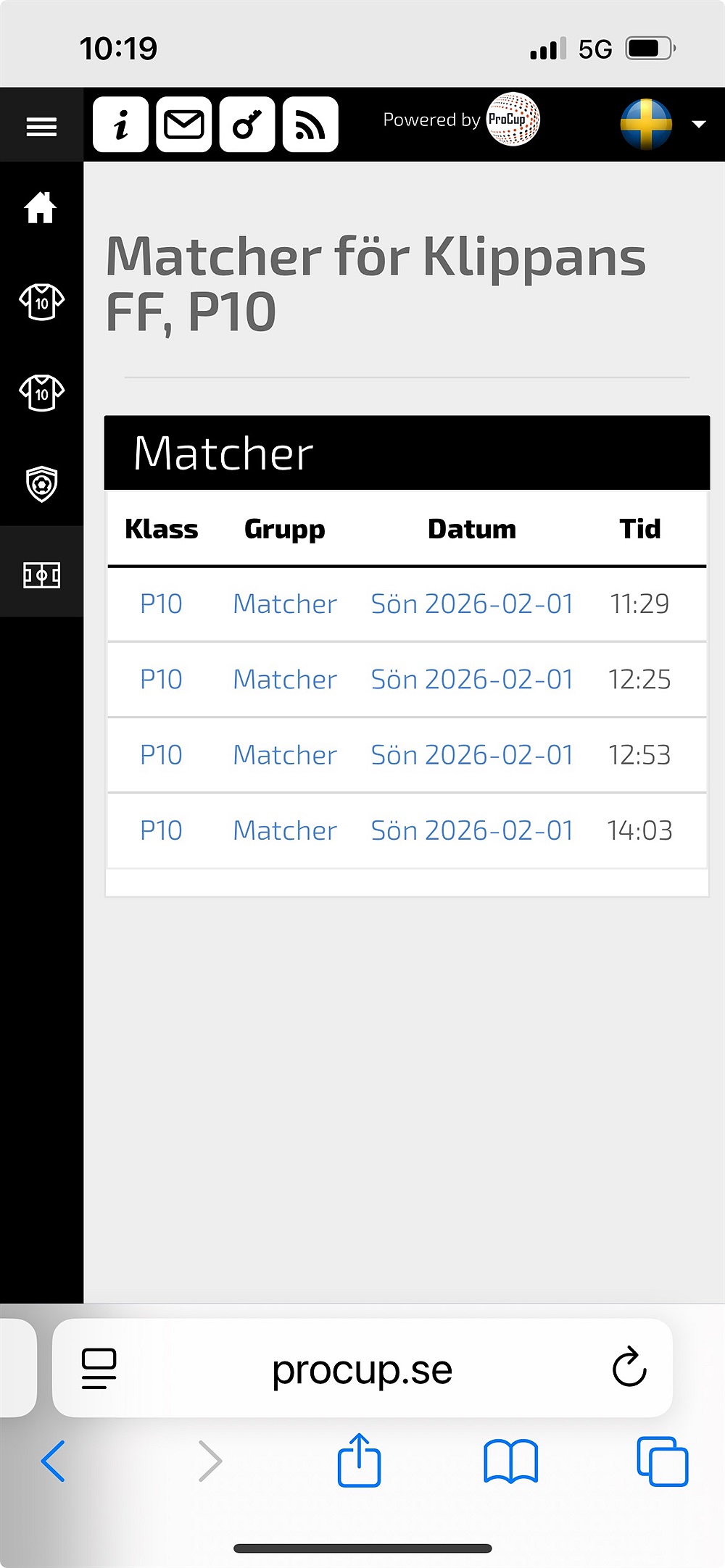This screenshot has width=725, height=1568.
Task: Open the Safari page menu icon
Action: (99, 1369)
